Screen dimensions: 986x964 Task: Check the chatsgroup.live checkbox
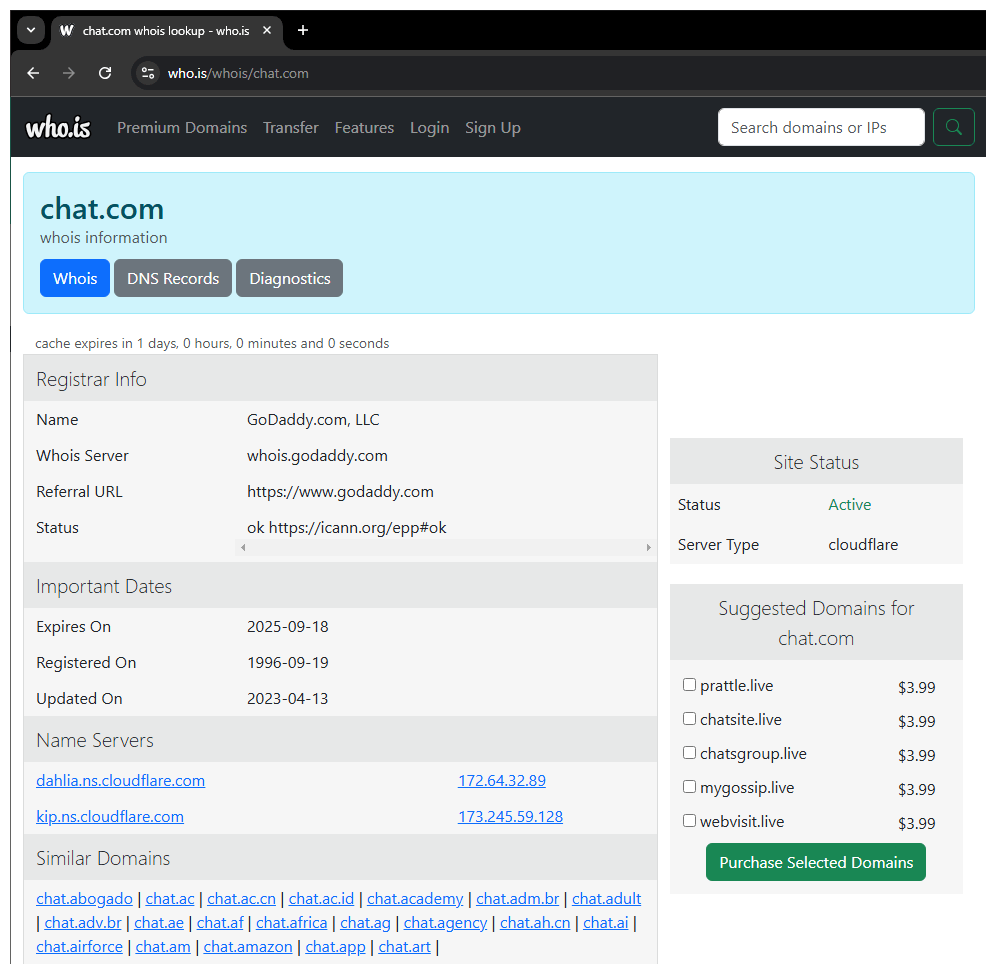689,753
